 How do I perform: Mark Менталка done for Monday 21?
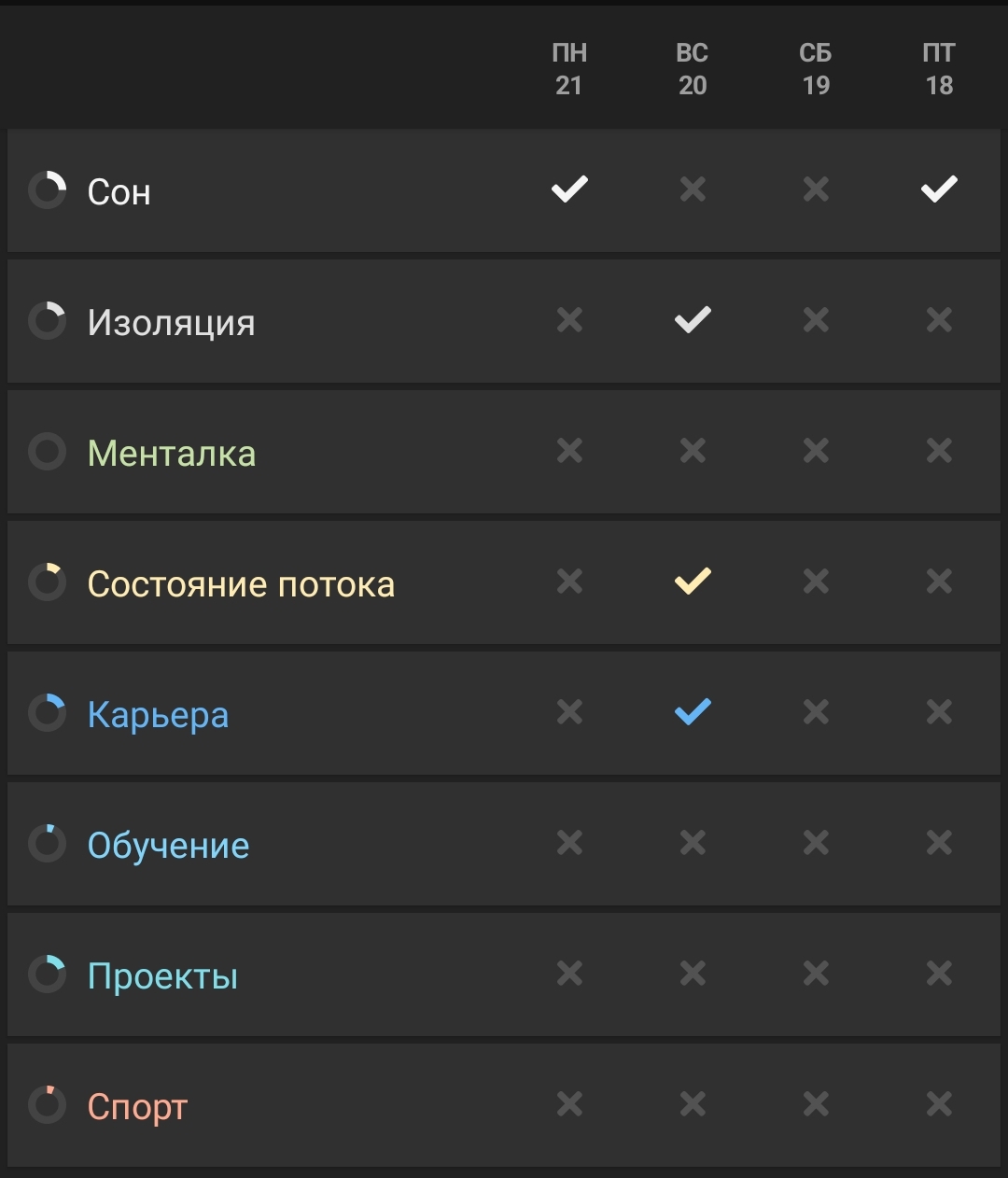click(569, 452)
